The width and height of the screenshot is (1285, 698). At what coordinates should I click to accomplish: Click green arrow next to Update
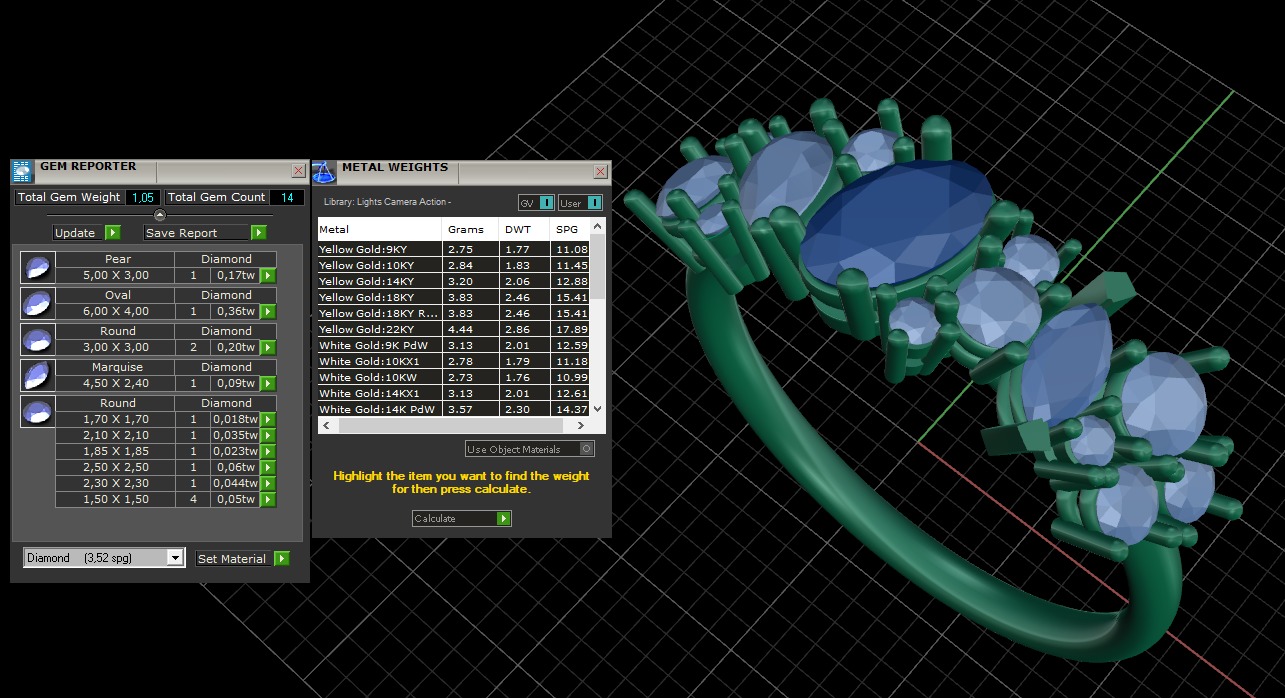[x=113, y=232]
